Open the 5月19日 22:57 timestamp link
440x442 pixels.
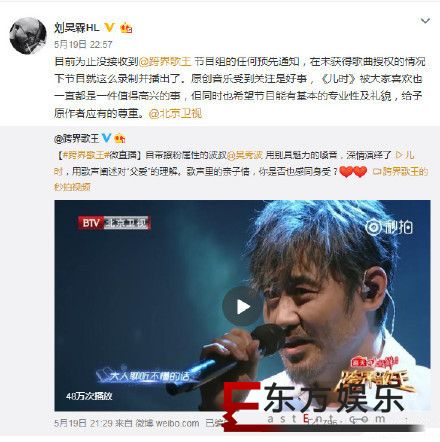pyautogui.click(x=83, y=44)
